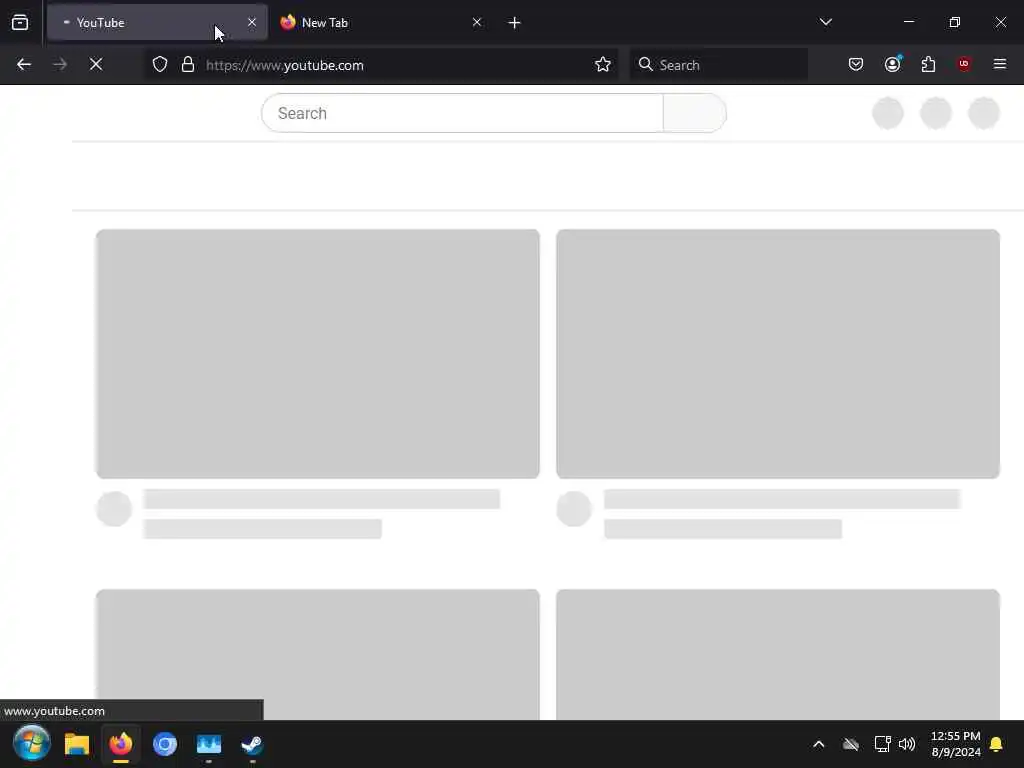Viewport: 1024px width, 768px height.
Task: Expand the list all tabs dropdown
Action: click(825, 22)
